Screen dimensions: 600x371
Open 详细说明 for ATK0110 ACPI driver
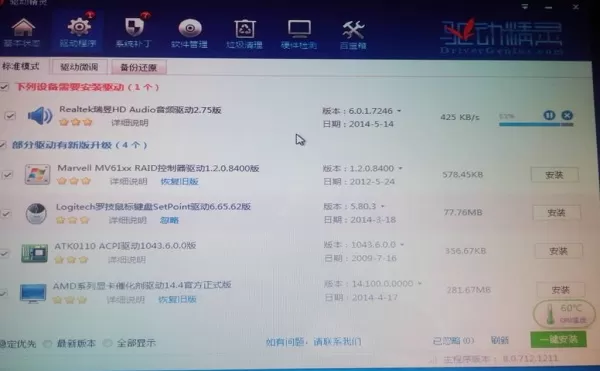[x=127, y=260]
